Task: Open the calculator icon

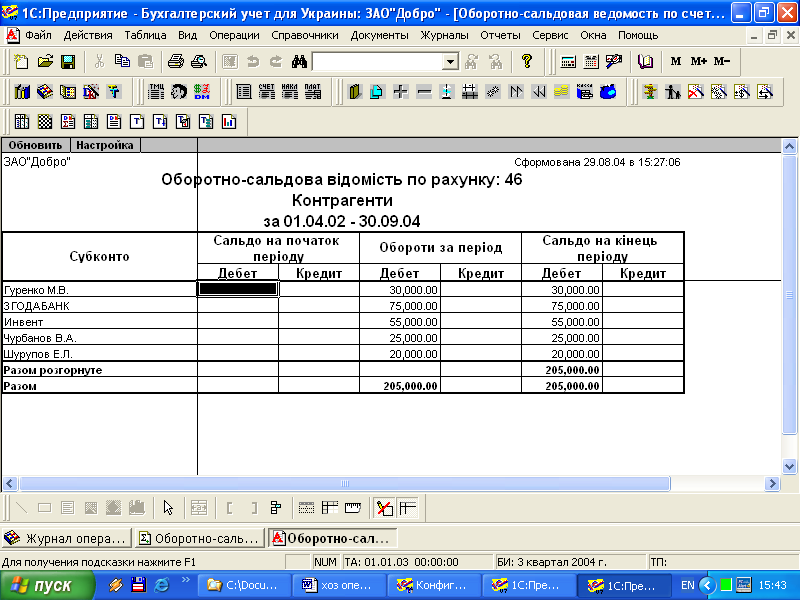Action: coord(568,62)
